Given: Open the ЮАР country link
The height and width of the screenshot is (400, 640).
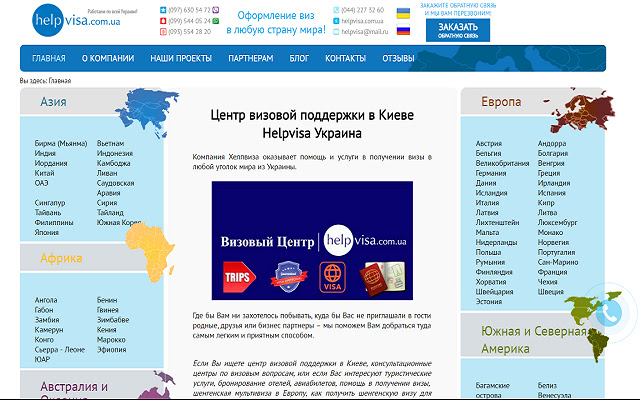Looking at the screenshot, I should (x=42, y=359).
